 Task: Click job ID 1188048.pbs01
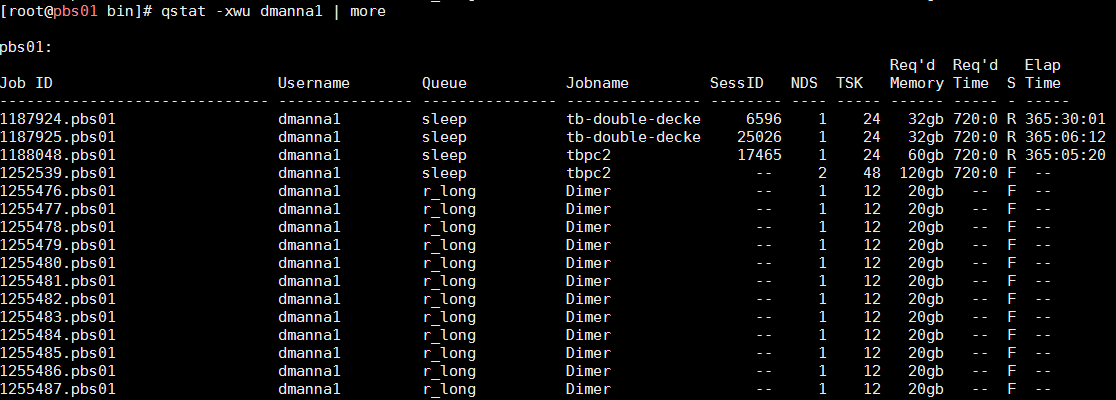point(57,155)
